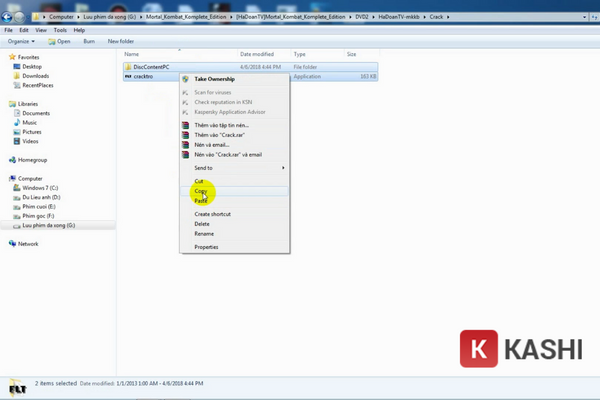600x400 pixels.
Task: Click the Desktop icon under Favorites
Action: (x=15, y=67)
